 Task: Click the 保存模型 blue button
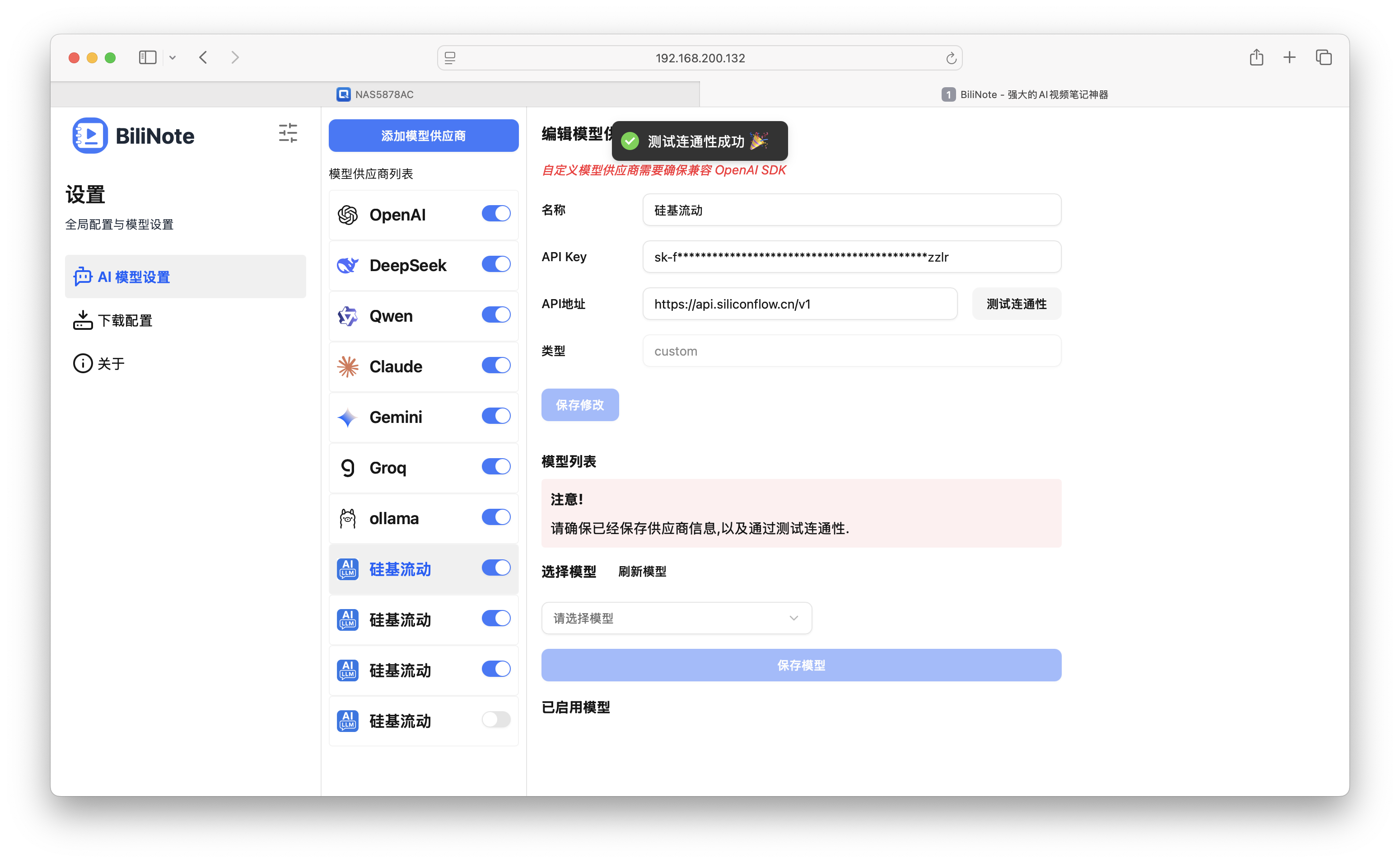tap(800, 664)
